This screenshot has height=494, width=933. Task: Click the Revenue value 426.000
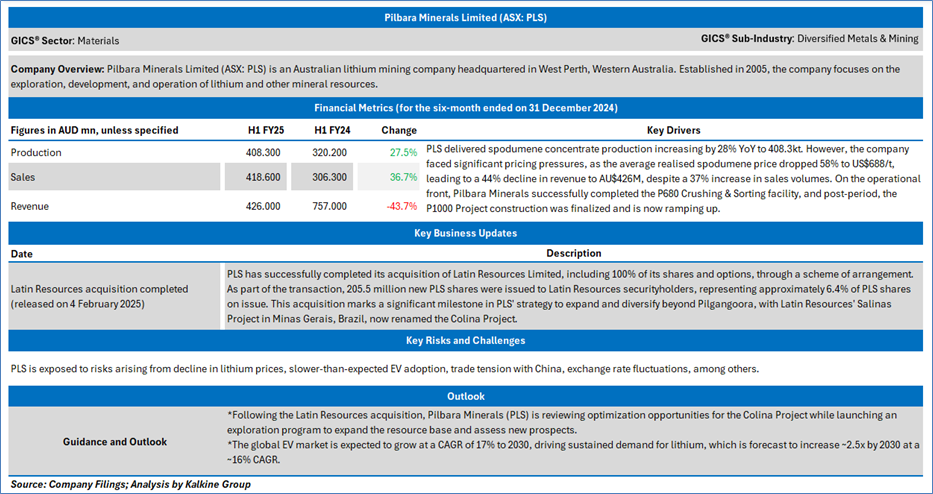(262, 207)
